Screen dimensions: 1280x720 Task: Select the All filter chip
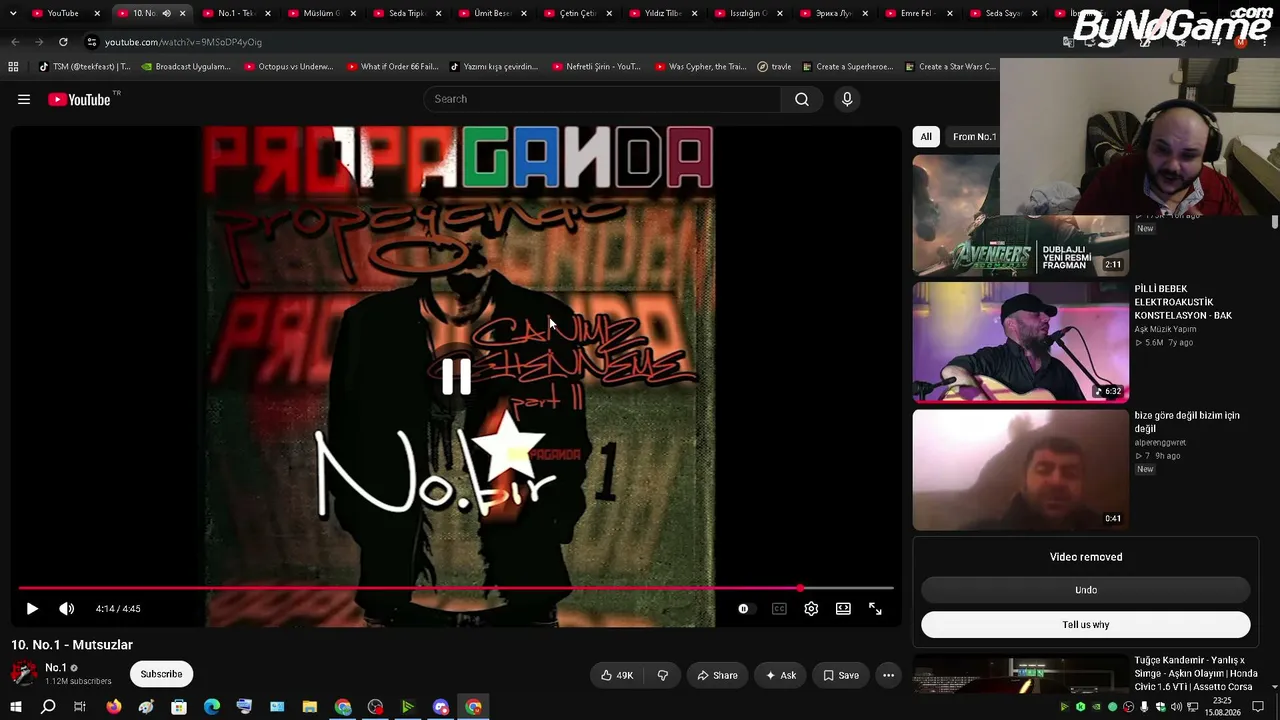click(926, 137)
